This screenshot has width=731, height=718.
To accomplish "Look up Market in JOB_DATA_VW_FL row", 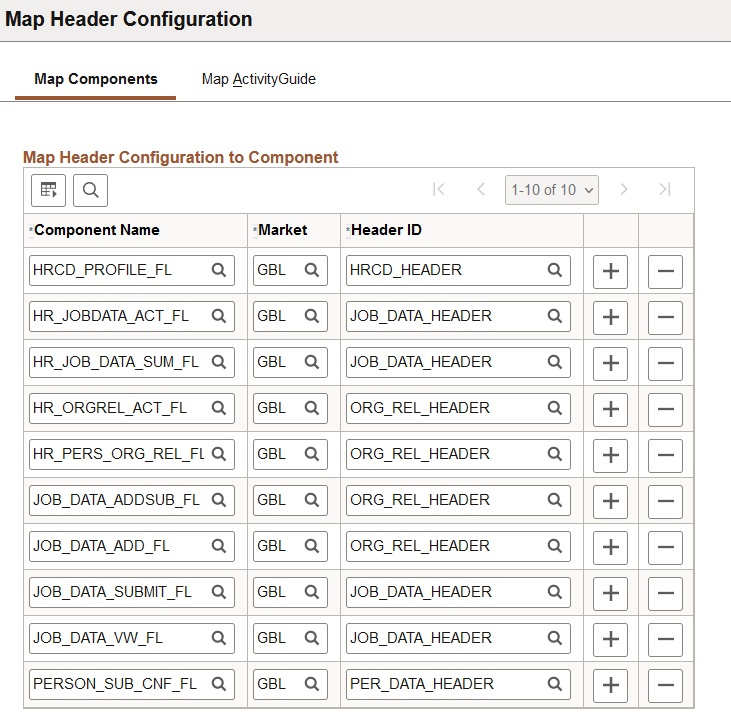I will 312,638.
